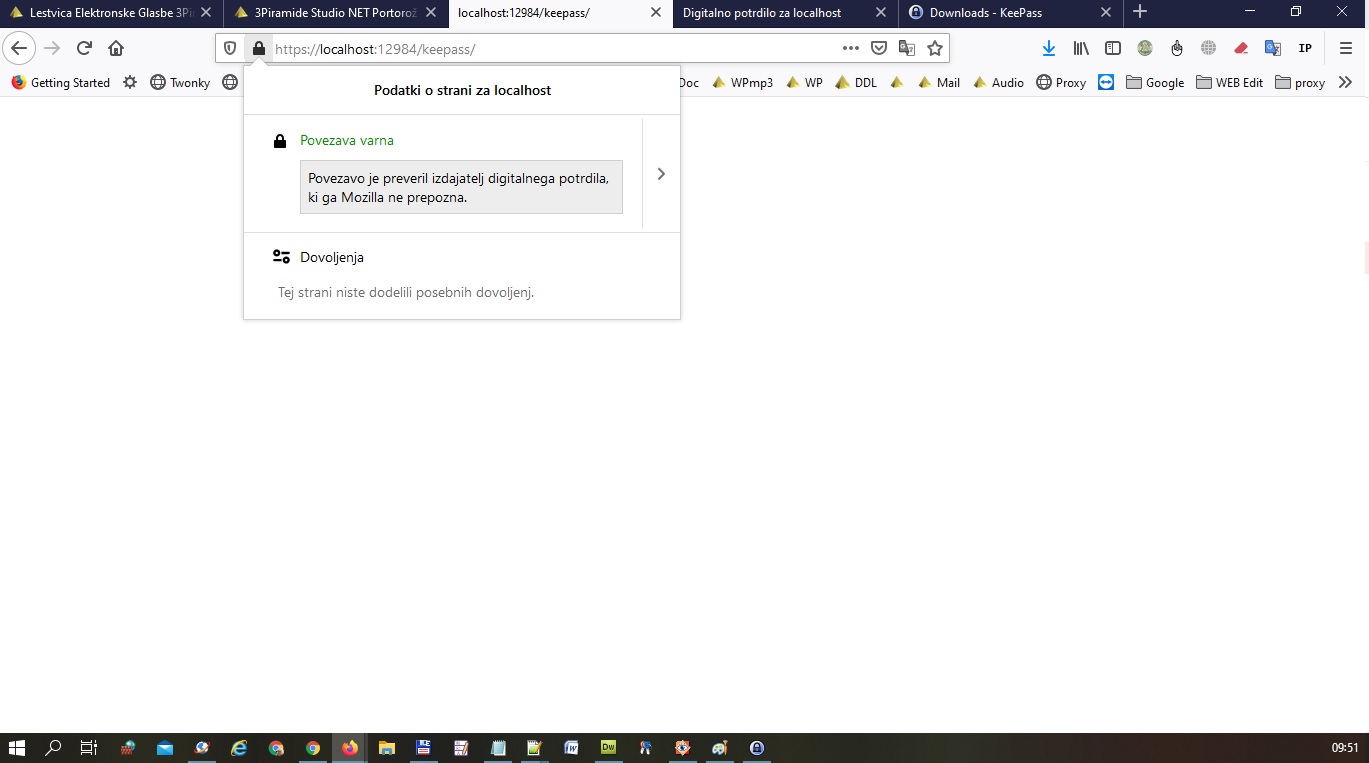The height and width of the screenshot is (763, 1369).
Task: Open the Firefox hamburger menu
Action: coord(1346,48)
